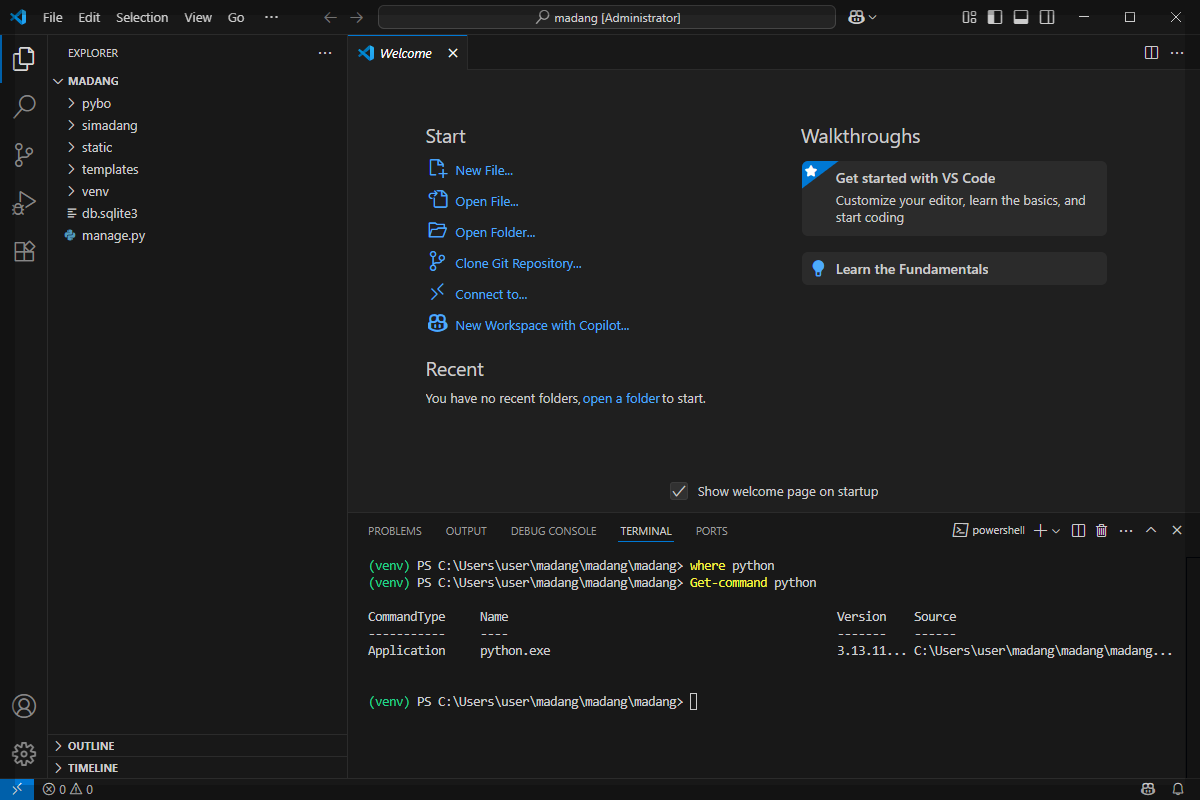Toggle secondary side bar visibility
Screen dimensions: 1200x800
[x=1047, y=17]
